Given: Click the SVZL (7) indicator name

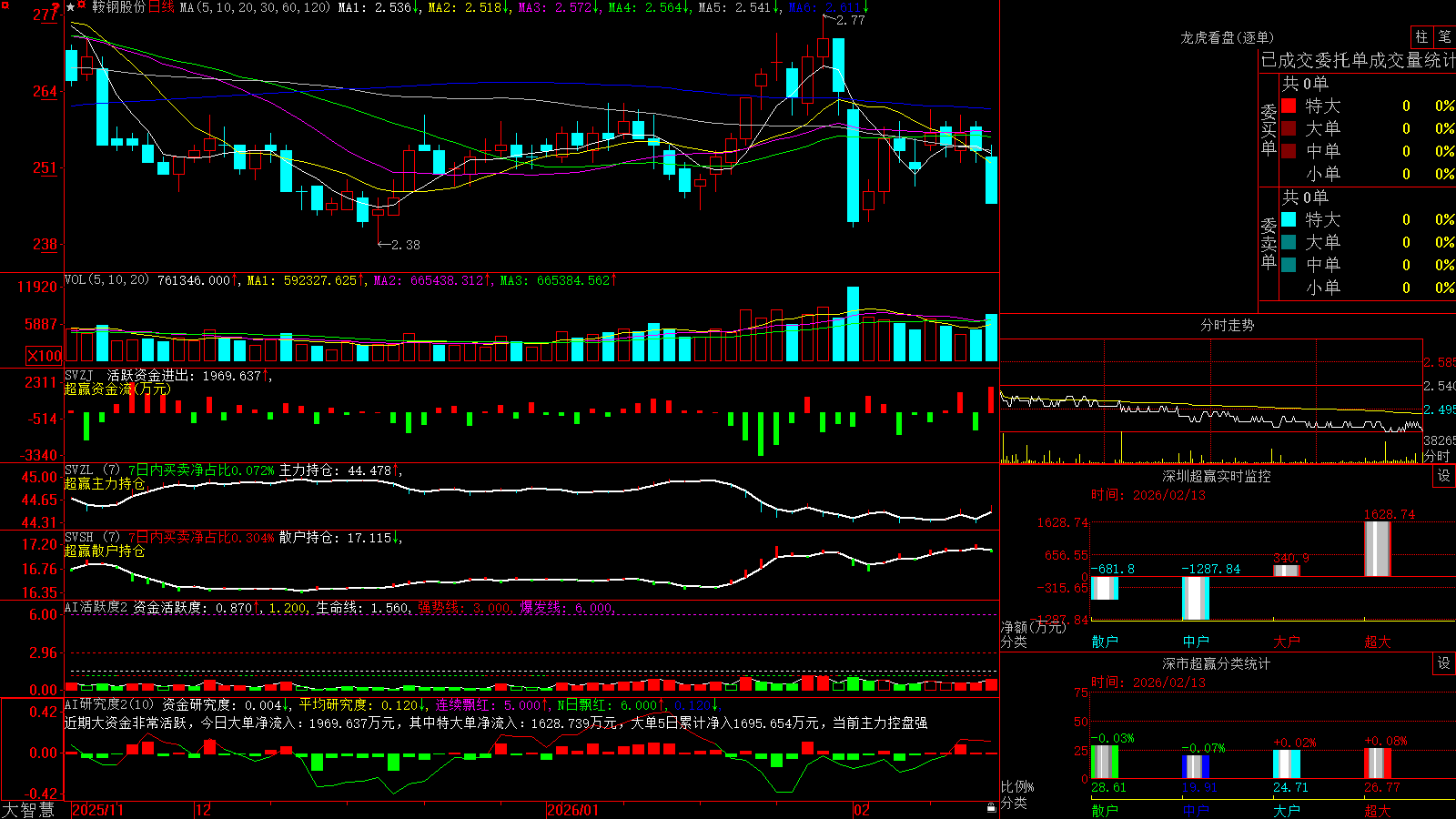Looking at the screenshot, I should (x=92, y=470).
